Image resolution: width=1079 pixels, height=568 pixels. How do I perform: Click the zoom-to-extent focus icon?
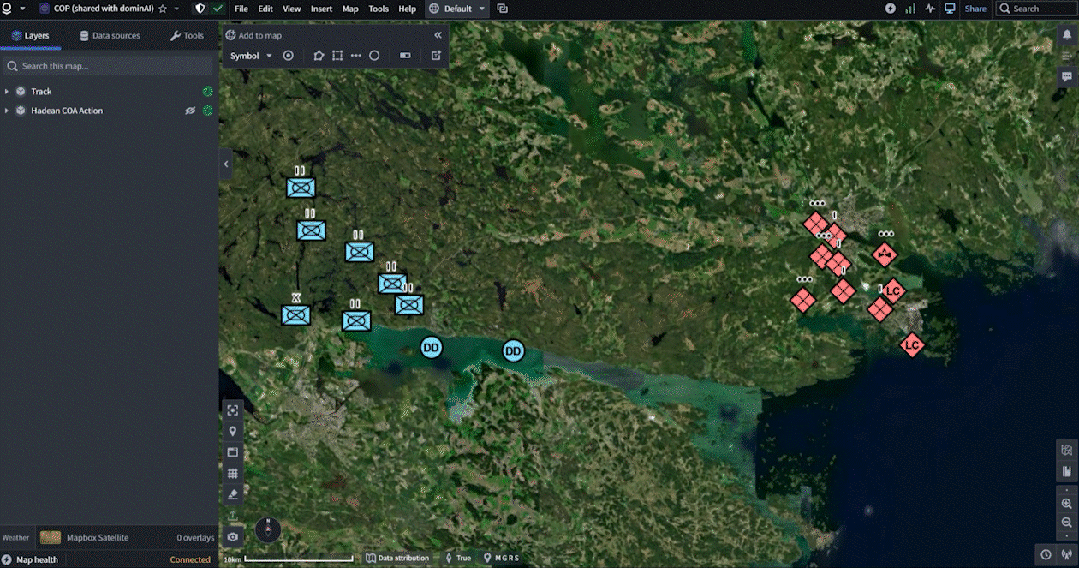point(233,410)
